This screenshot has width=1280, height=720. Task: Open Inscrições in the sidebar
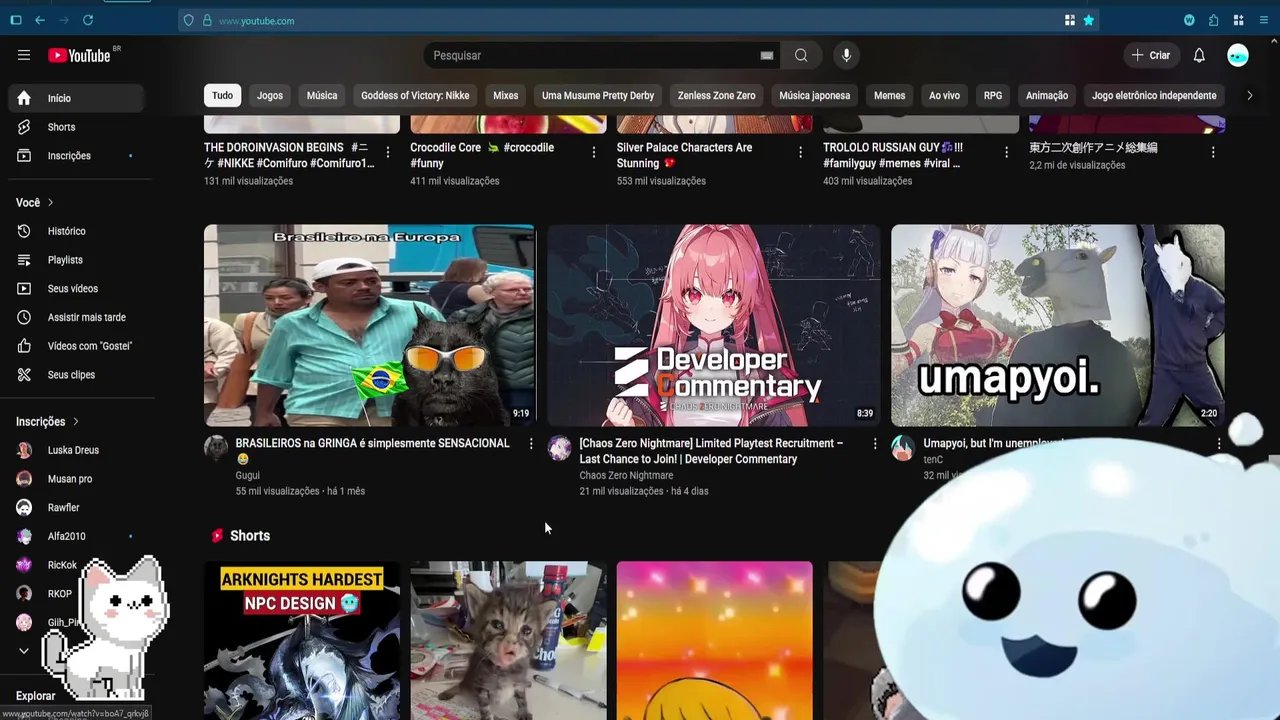pyautogui.click(x=76, y=156)
